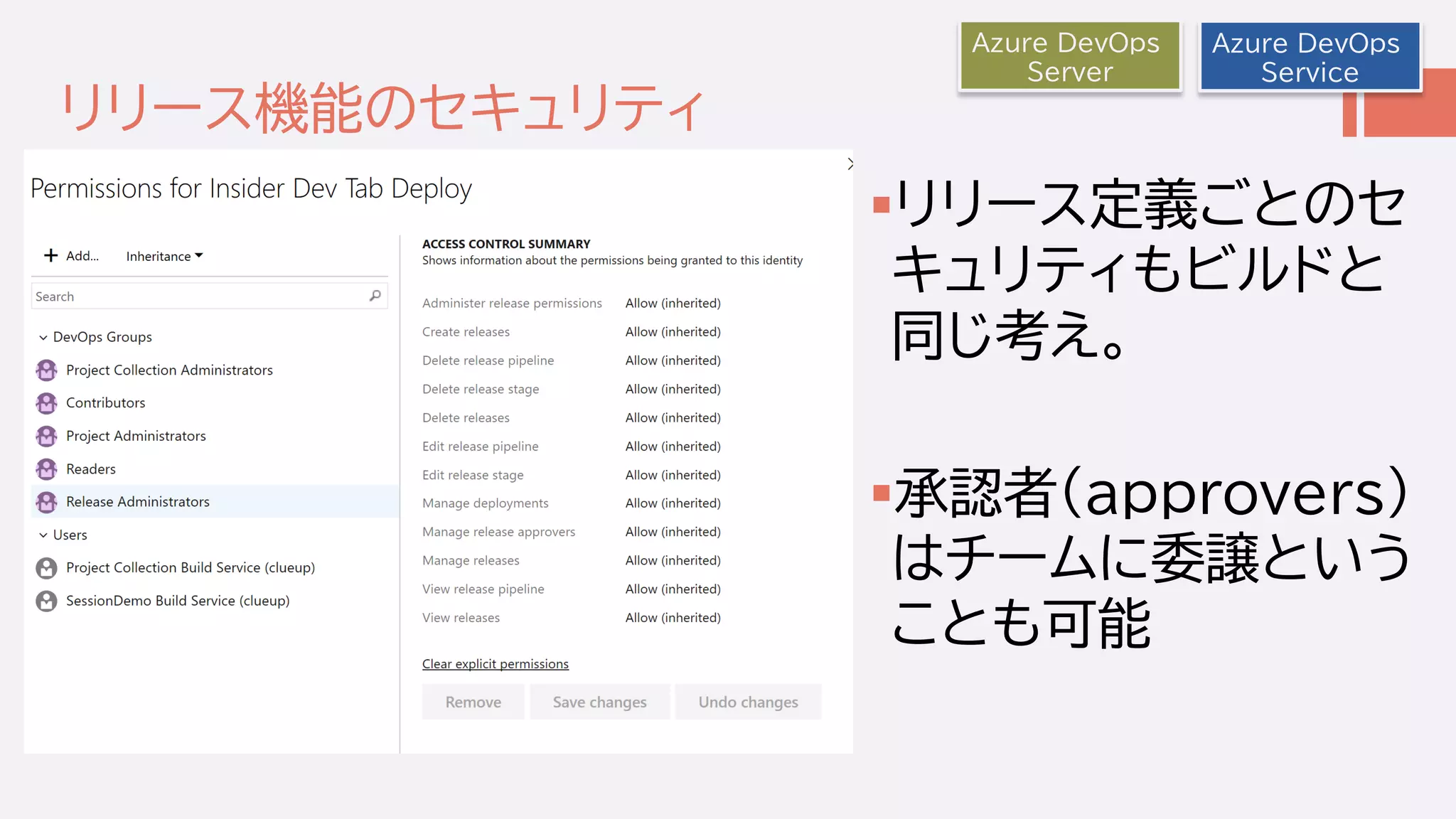Click the Edit release stage label
The height and width of the screenshot is (819, 1456).
(x=473, y=474)
